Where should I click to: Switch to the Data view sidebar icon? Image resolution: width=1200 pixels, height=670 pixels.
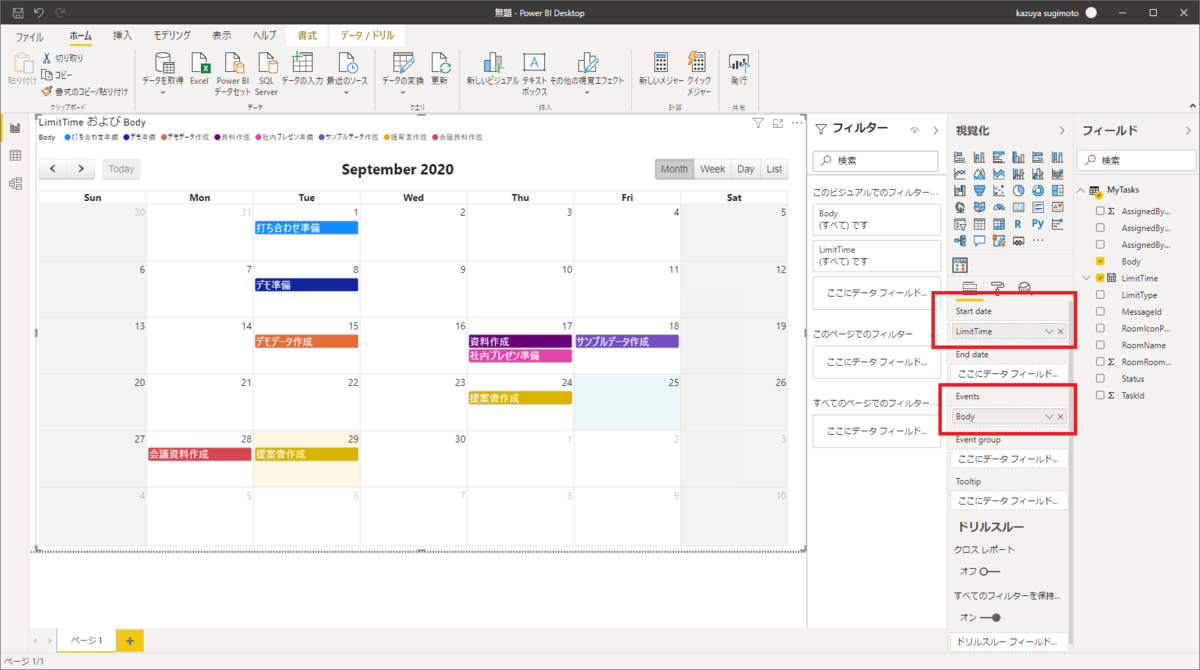point(15,155)
